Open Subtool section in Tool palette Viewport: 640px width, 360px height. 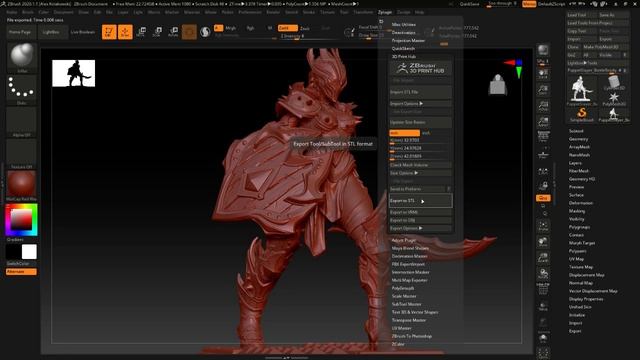tap(576, 131)
